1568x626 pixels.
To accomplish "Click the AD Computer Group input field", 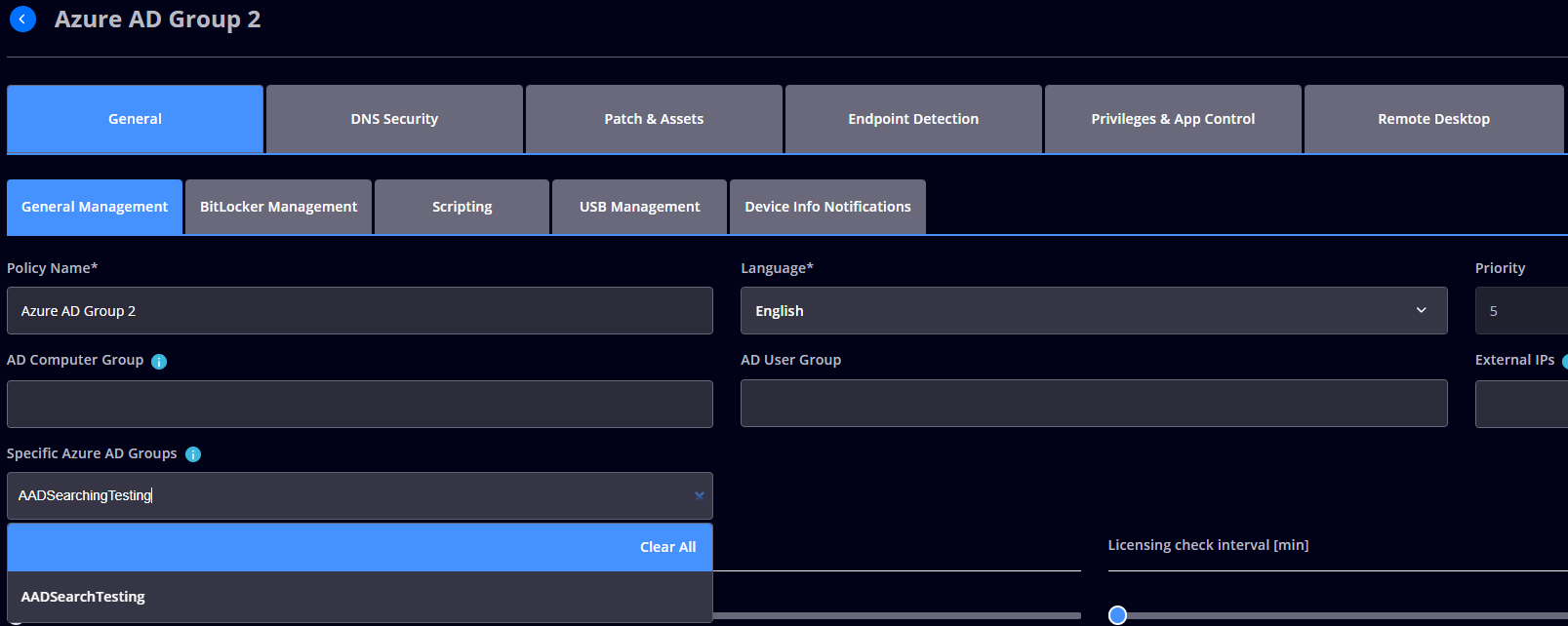I will [x=360, y=404].
